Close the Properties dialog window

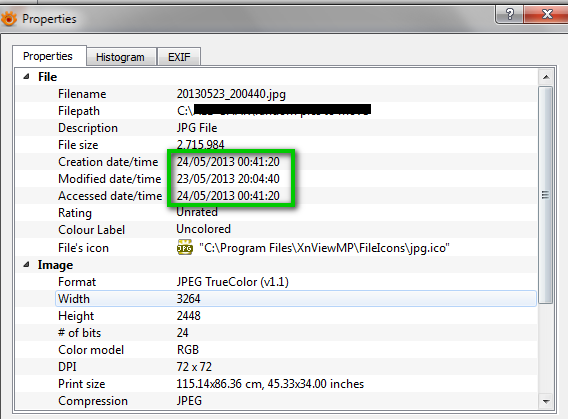pyautogui.click(x=546, y=14)
